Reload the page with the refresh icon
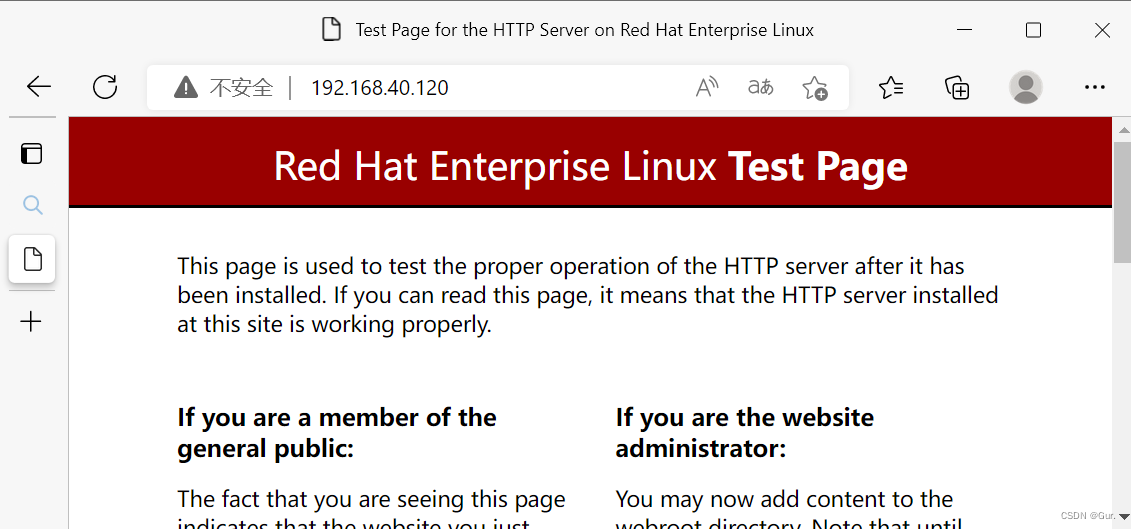The height and width of the screenshot is (529, 1131). point(105,87)
